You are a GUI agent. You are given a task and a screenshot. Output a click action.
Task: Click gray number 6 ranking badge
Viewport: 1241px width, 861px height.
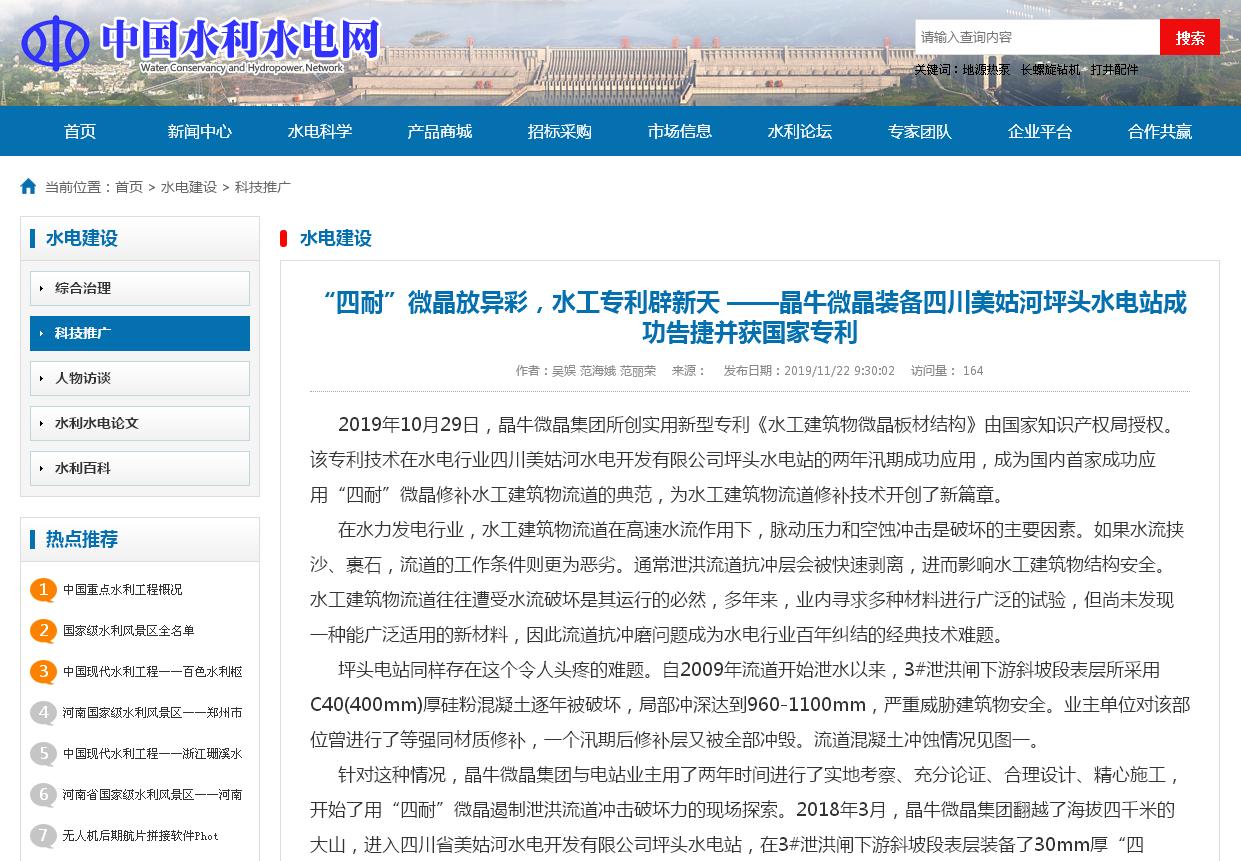point(43,795)
